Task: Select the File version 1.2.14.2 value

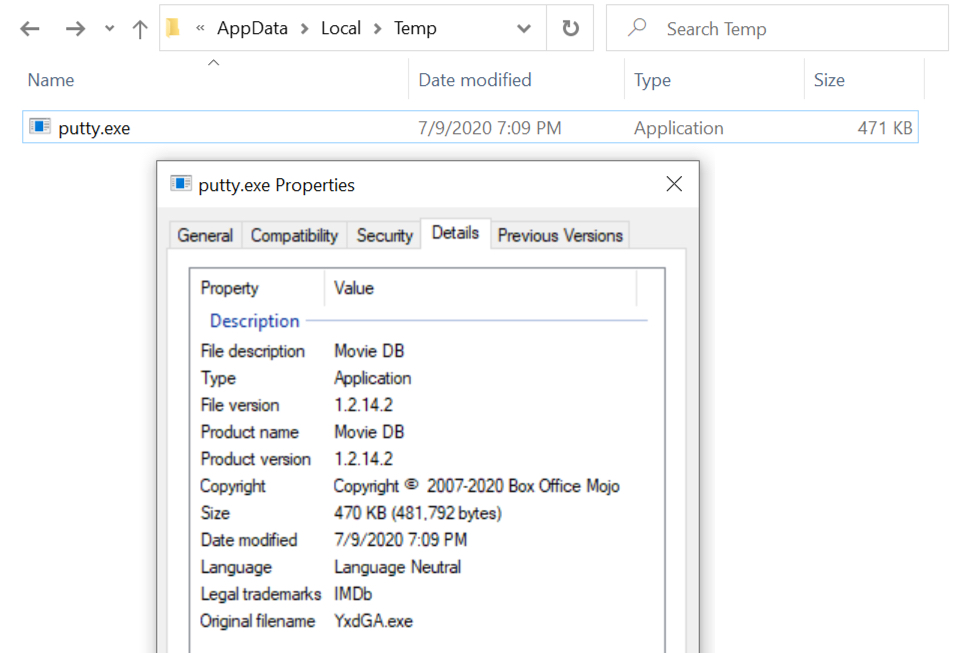Action: point(363,405)
